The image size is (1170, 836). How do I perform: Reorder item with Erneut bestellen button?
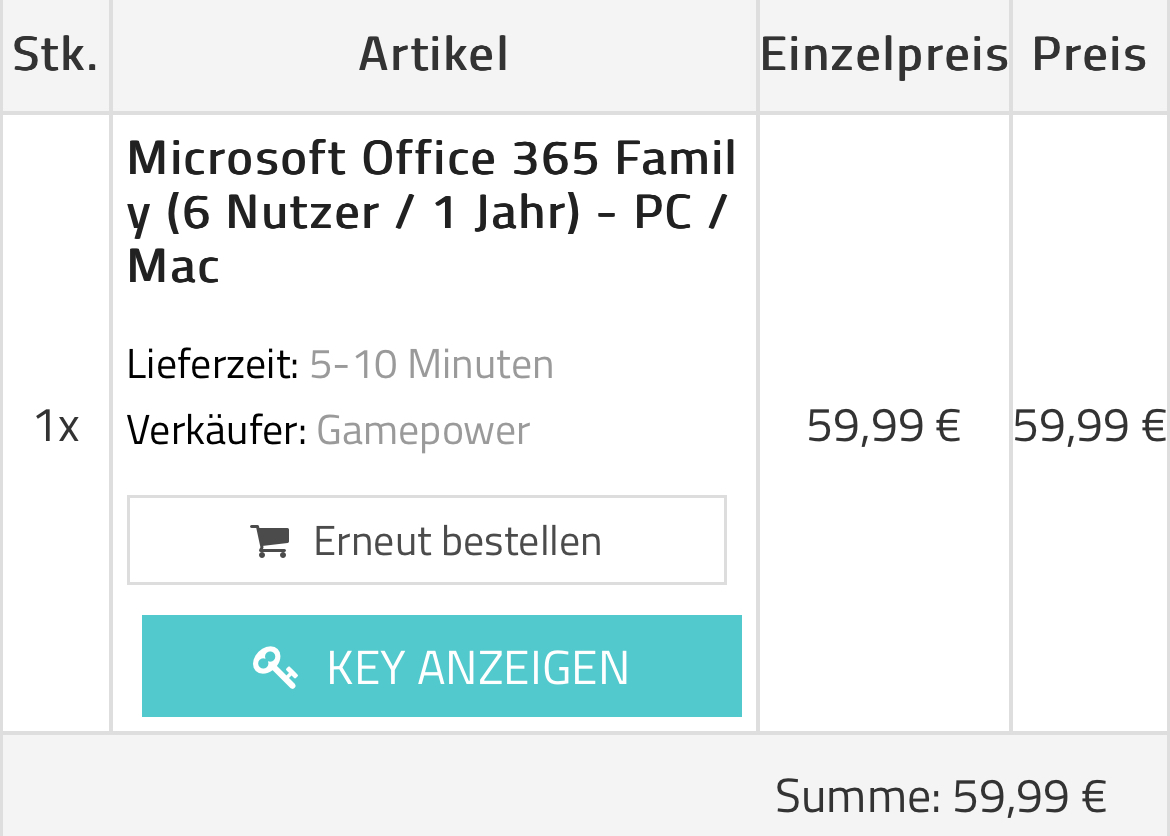pos(427,540)
